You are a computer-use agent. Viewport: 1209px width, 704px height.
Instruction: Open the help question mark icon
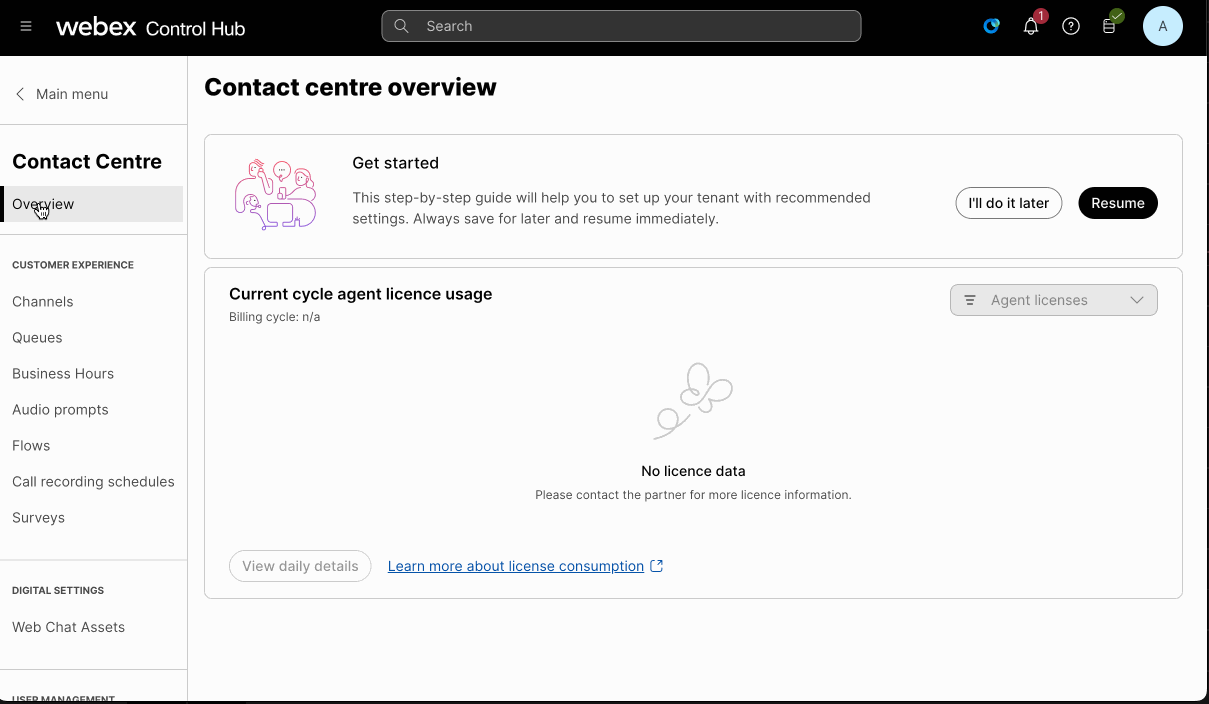point(1071,27)
